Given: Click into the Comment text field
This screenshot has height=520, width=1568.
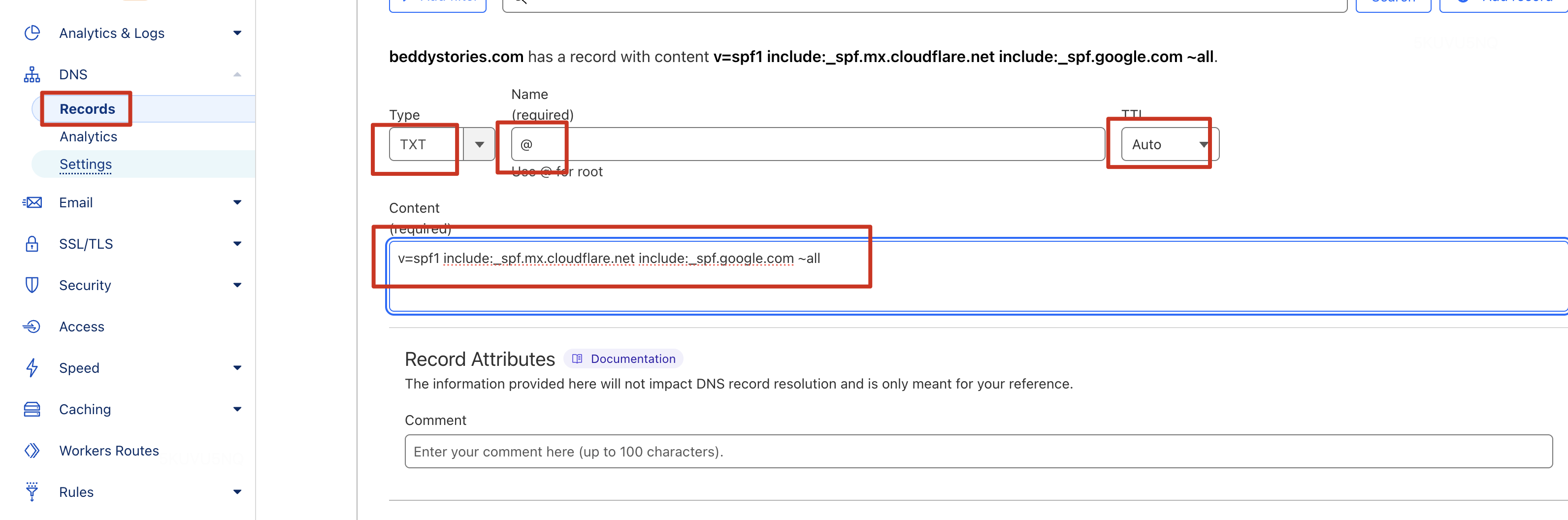Looking at the screenshot, I should point(978,451).
